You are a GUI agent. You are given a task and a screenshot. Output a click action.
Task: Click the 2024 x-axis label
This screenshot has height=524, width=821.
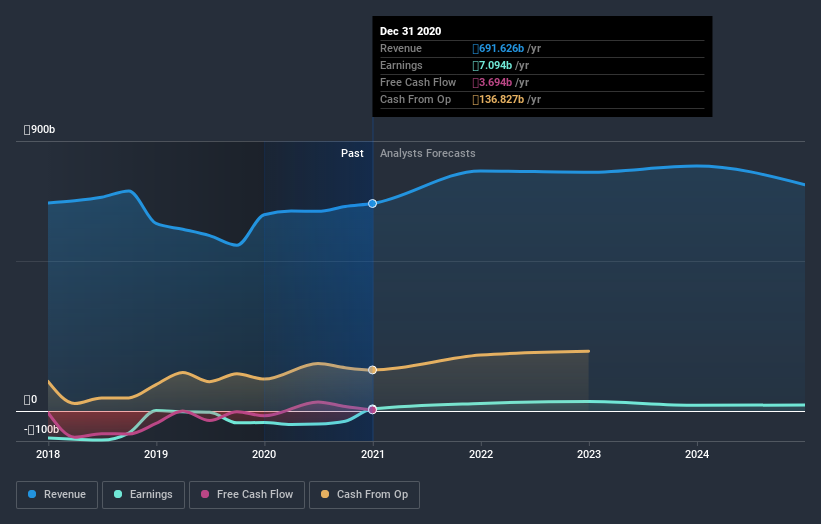tap(697, 454)
